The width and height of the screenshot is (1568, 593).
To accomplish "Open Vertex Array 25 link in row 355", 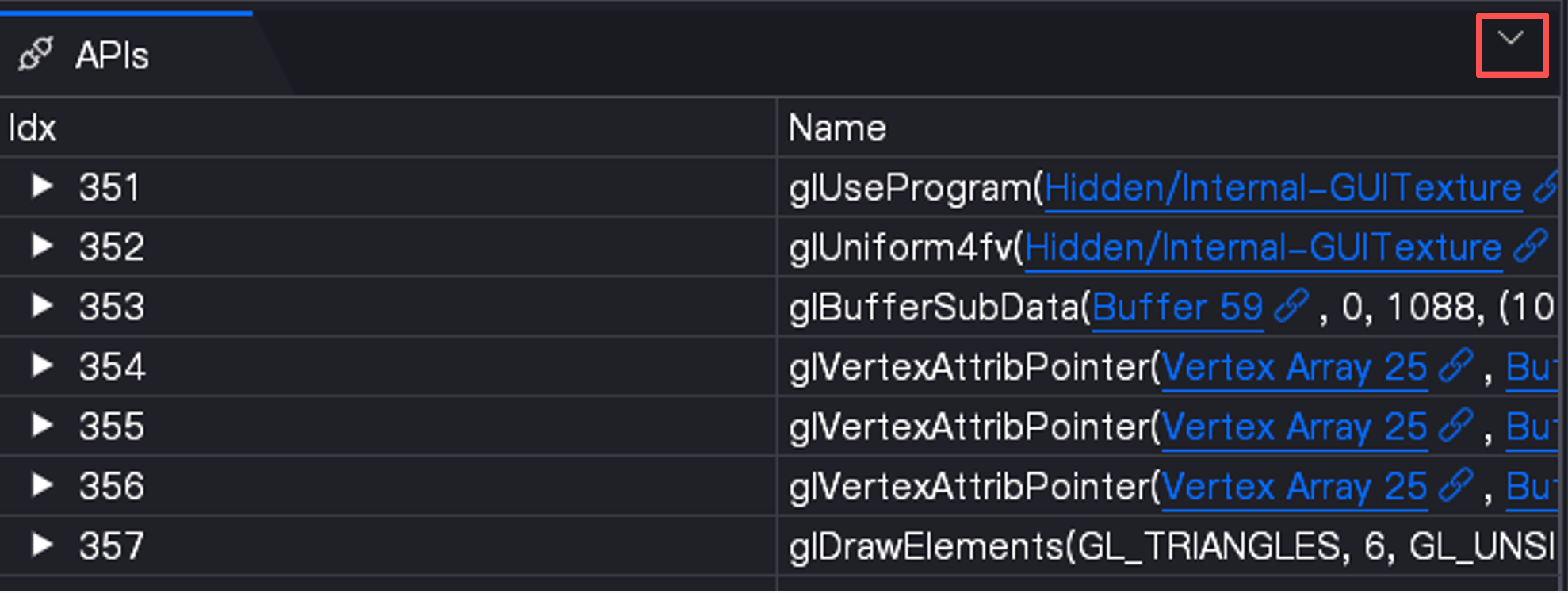I will point(1295,427).
